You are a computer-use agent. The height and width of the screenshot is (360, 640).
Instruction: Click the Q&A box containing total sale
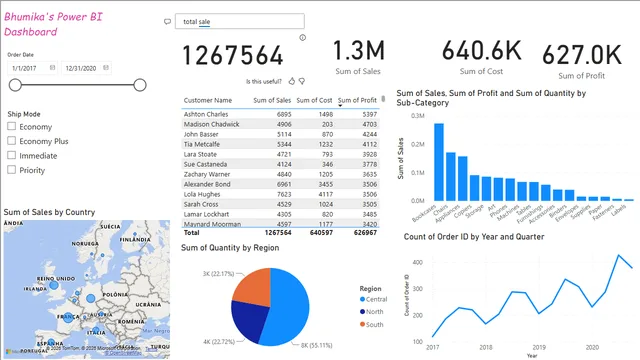click(x=240, y=21)
